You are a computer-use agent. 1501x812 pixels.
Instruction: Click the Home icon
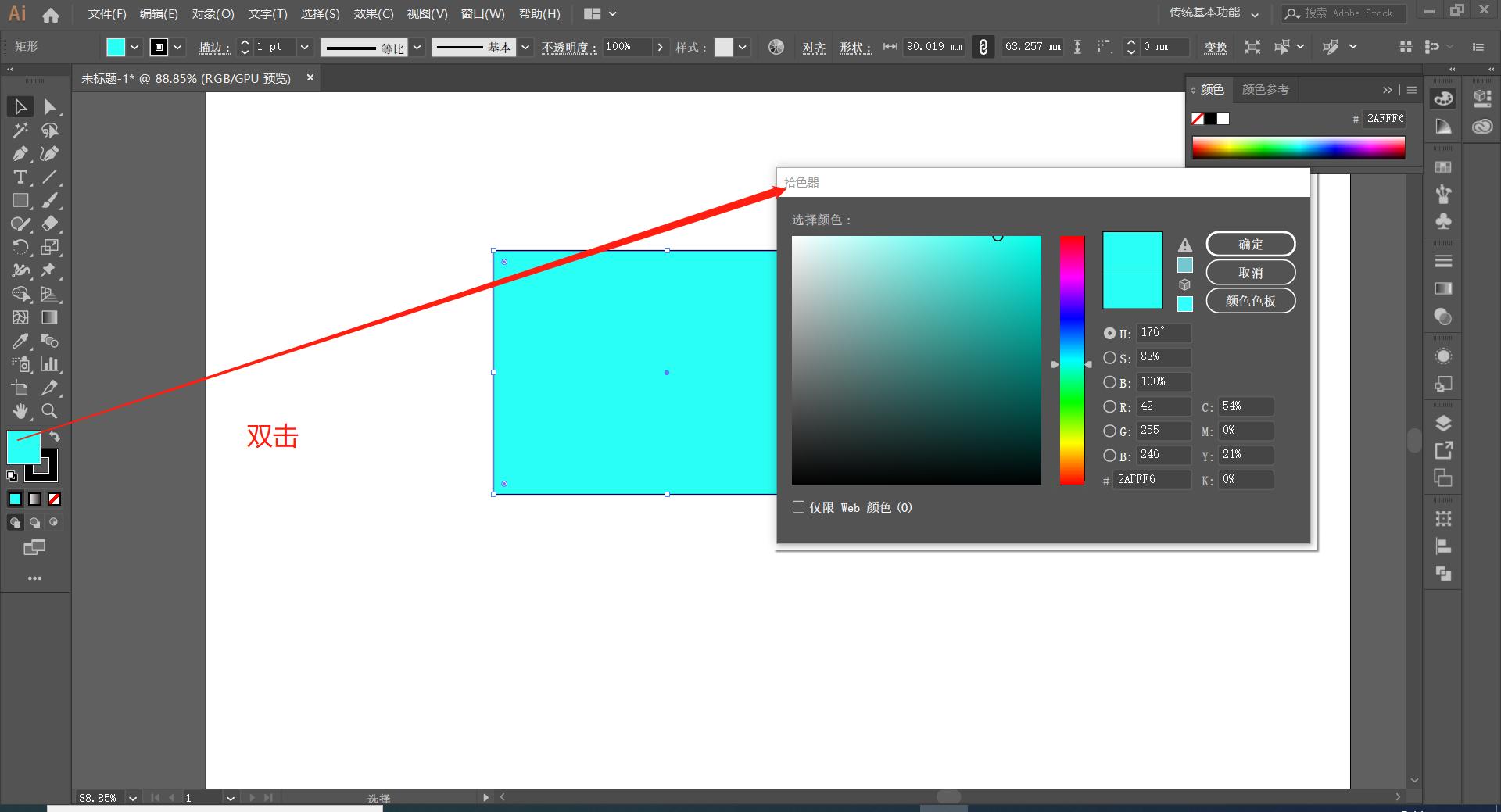pos(51,14)
